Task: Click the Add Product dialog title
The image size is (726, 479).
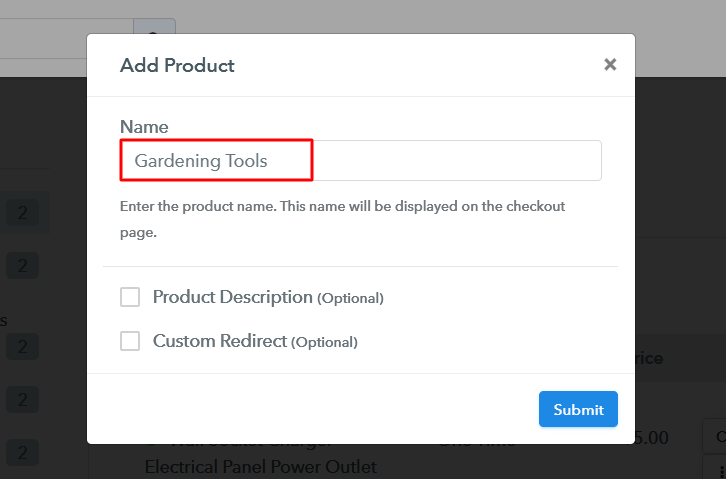Action: point(177,66)
